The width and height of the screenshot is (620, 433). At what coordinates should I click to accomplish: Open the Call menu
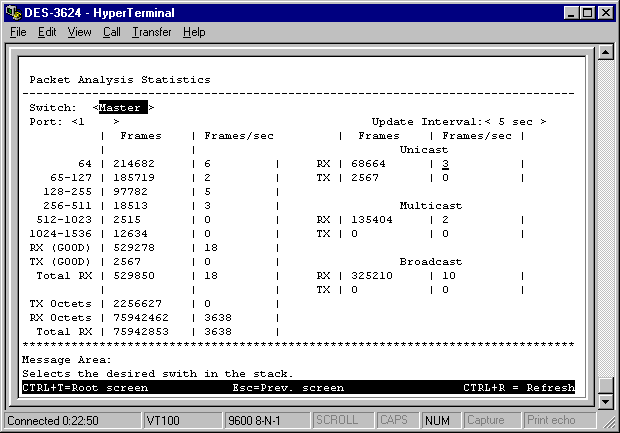pyautogui.click(x=111, y=32)
